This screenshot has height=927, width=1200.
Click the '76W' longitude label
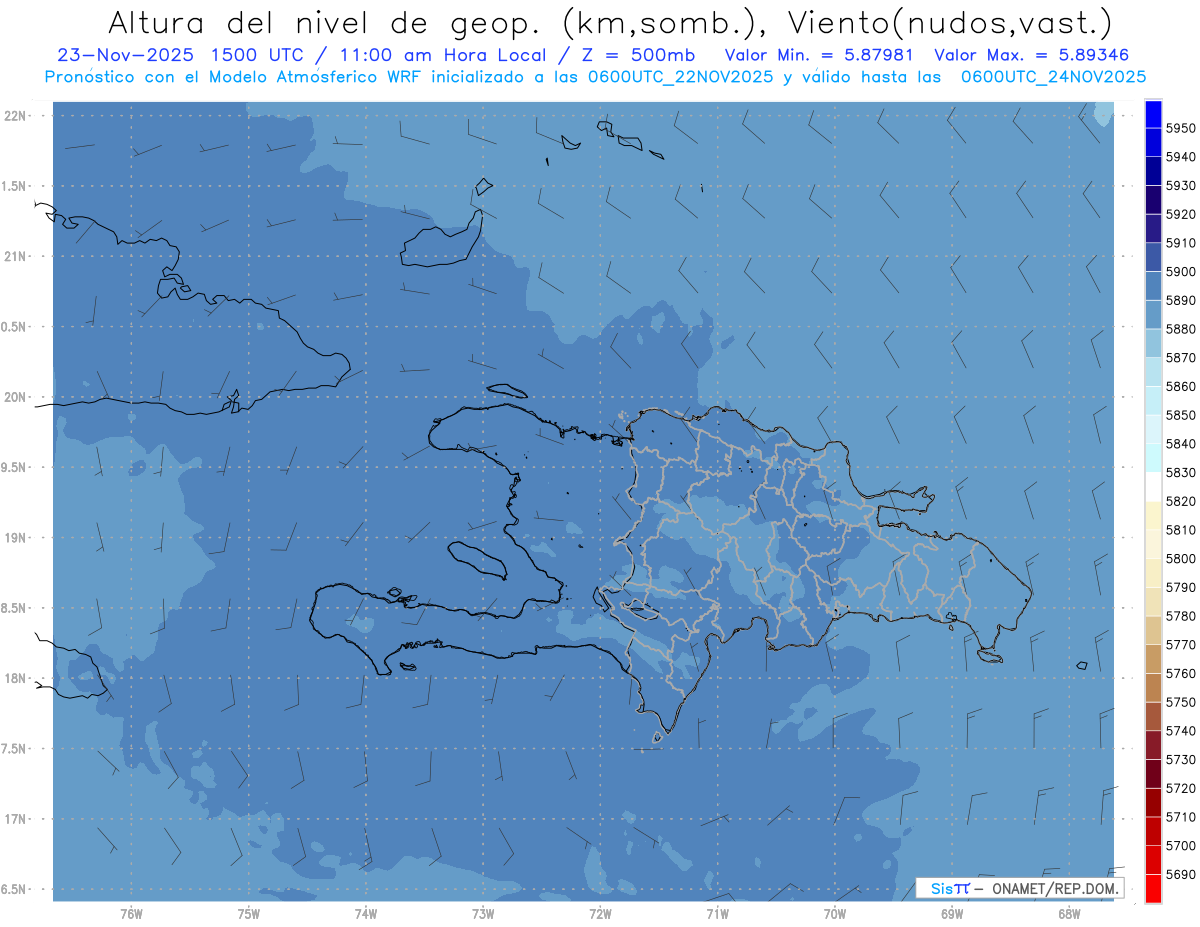pos(131,914)
